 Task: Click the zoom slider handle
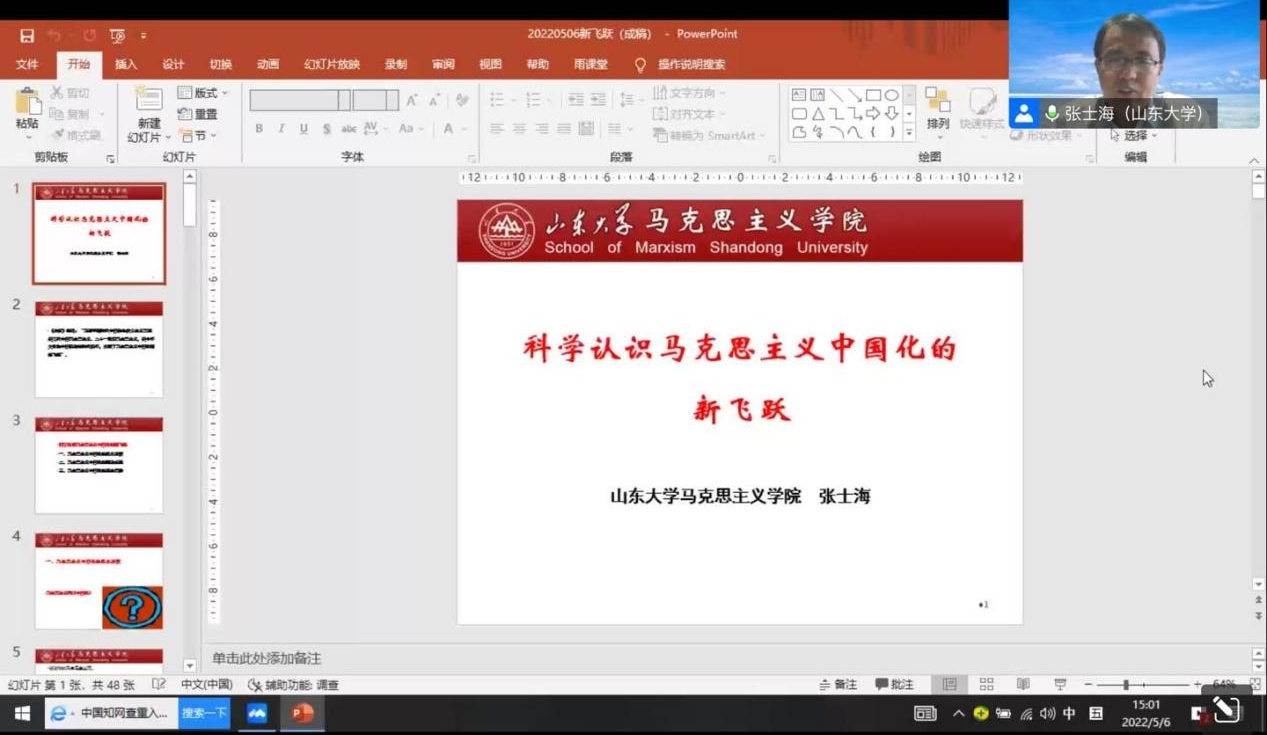pyautogui.click(x=1126, y=685)
